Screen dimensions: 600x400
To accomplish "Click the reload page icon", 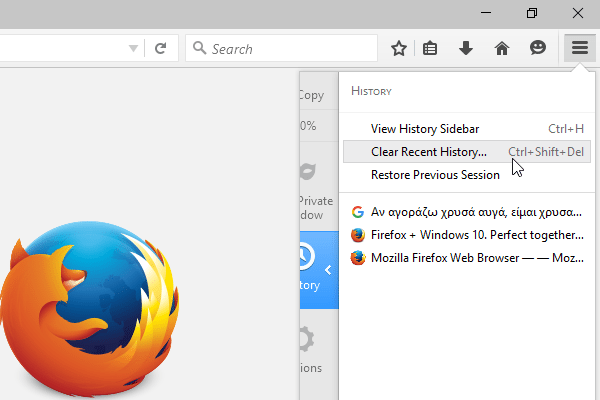I will pyautogui.click(x=160, y=48).
